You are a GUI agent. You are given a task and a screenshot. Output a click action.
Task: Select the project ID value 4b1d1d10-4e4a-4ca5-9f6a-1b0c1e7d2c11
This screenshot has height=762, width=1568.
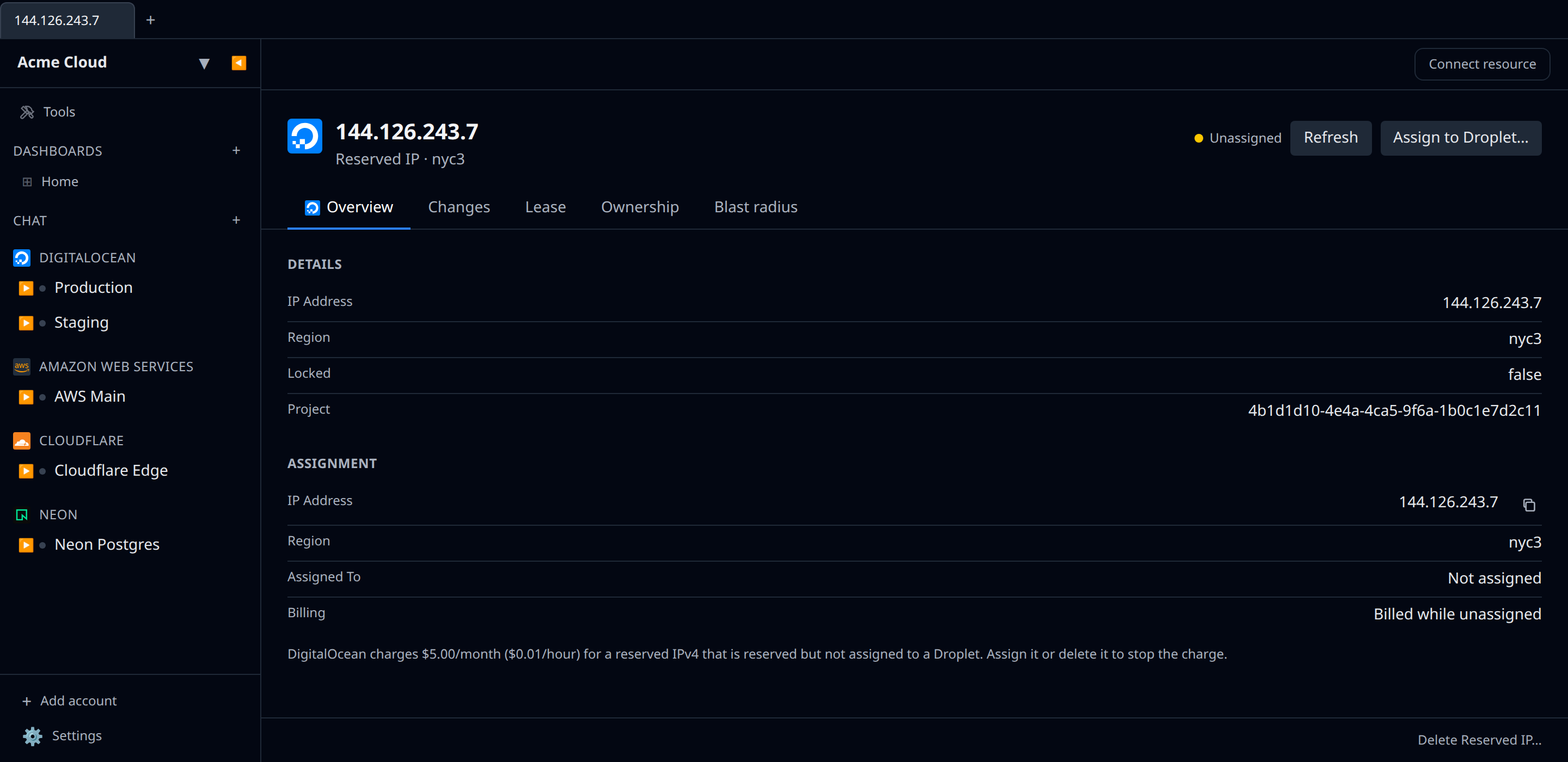click(x=1394, y=410)
